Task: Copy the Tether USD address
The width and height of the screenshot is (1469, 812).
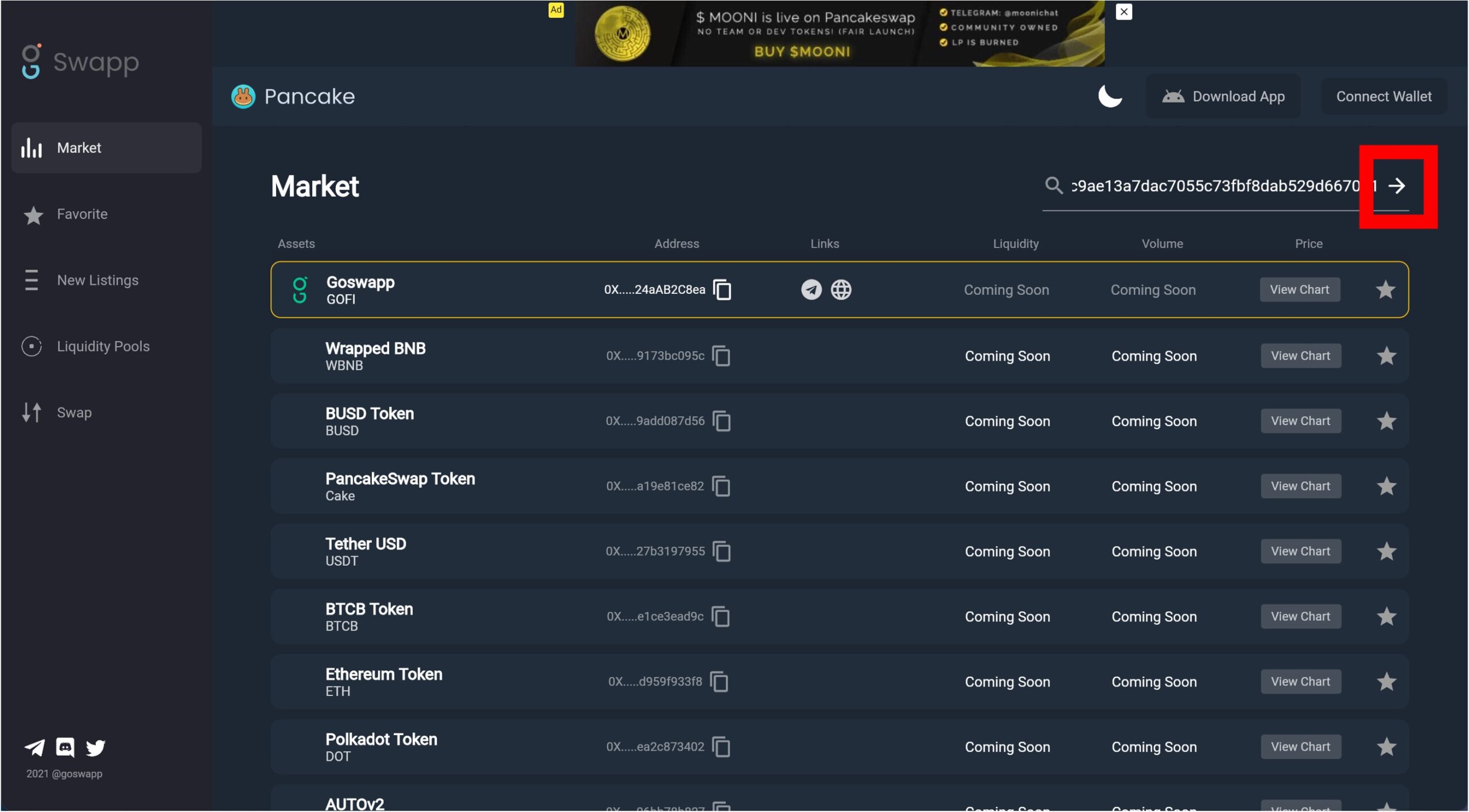Action: (x=721, y=551)
